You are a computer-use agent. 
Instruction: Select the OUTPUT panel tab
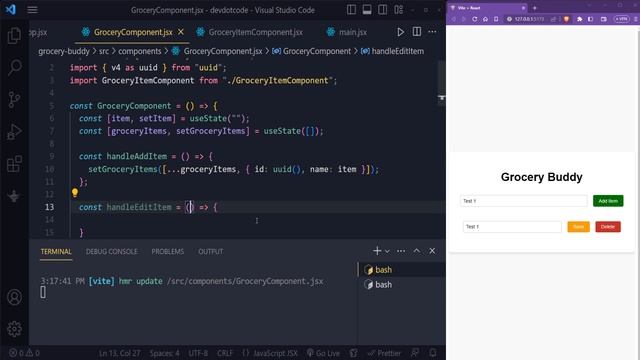click(211, 251)
